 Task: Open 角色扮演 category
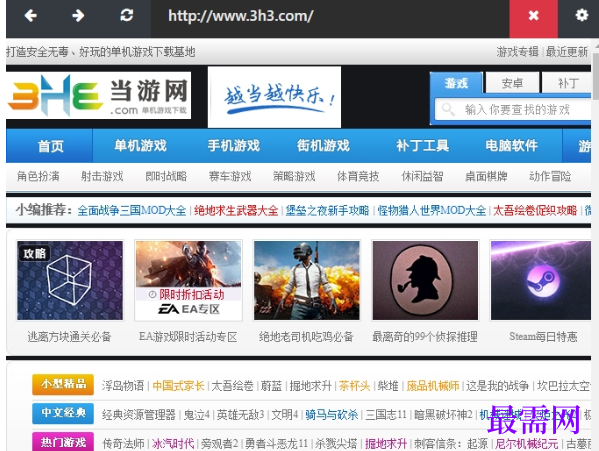point(38,176)
